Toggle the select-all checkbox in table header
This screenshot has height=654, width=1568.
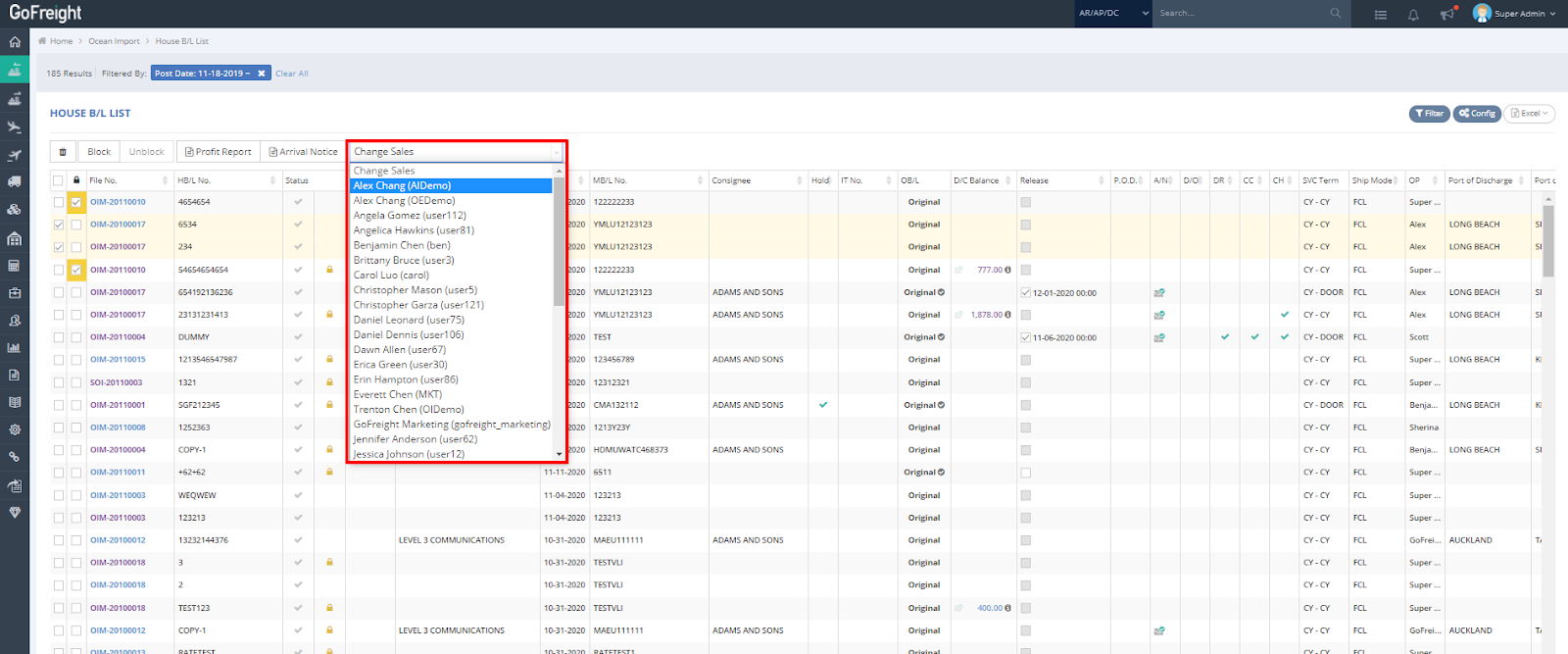click(x=59, y=180)
